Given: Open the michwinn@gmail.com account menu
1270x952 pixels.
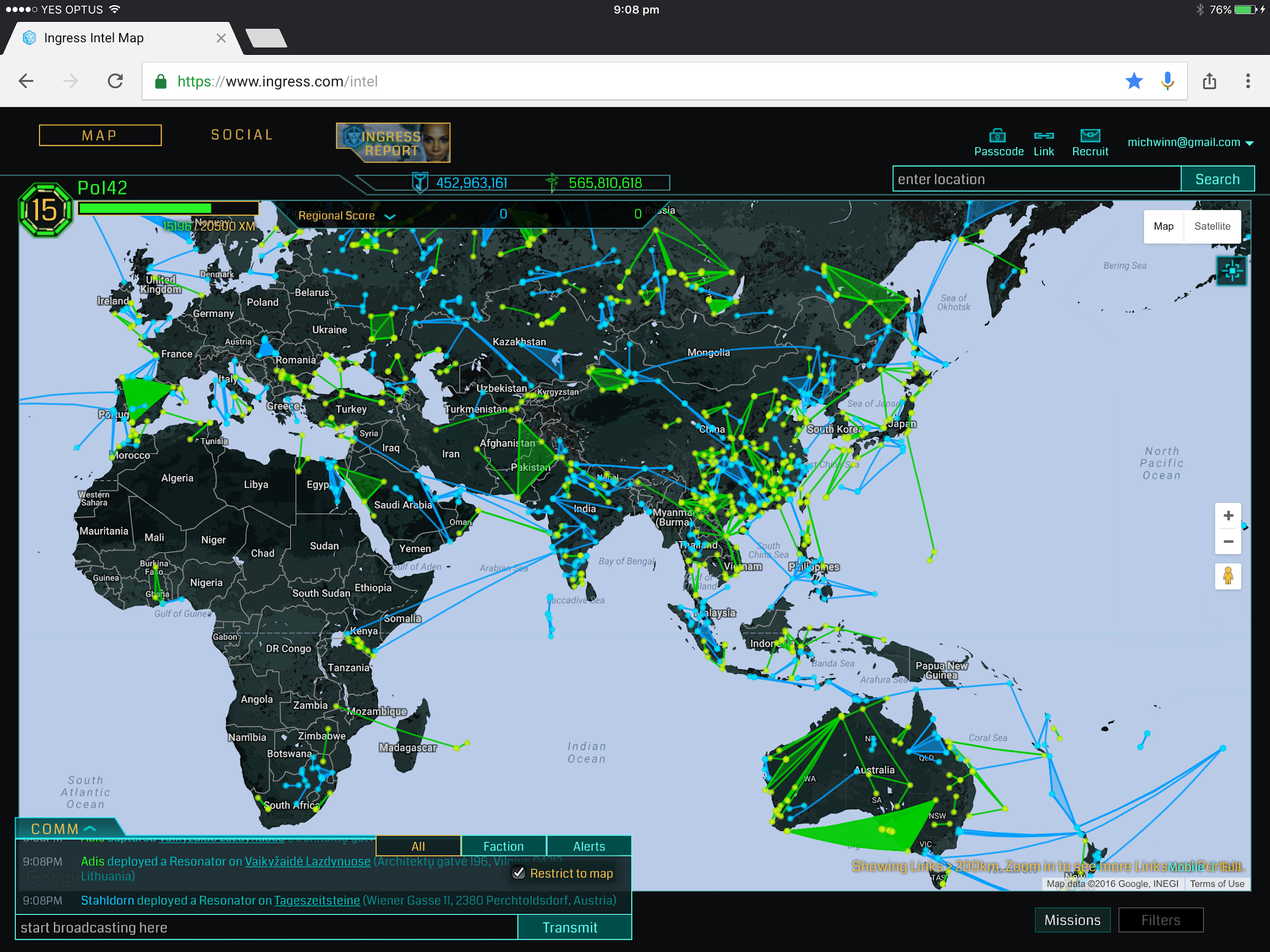Looking at the screenshot, I should (1190, 142).
